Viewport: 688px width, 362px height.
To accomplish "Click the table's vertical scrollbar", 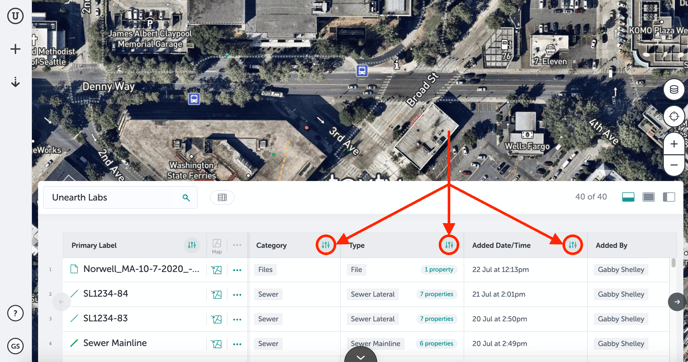I will [x=673, y=262].
